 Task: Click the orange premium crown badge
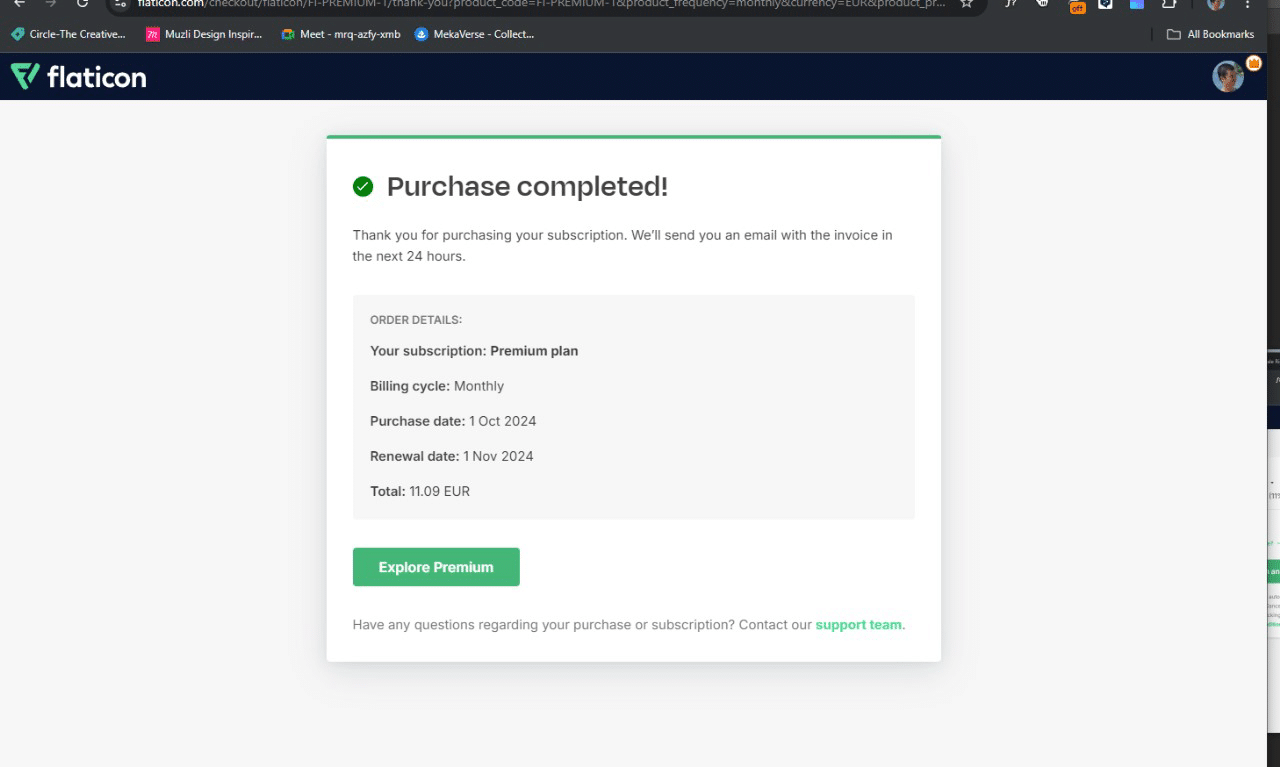tap(1253, 64)
